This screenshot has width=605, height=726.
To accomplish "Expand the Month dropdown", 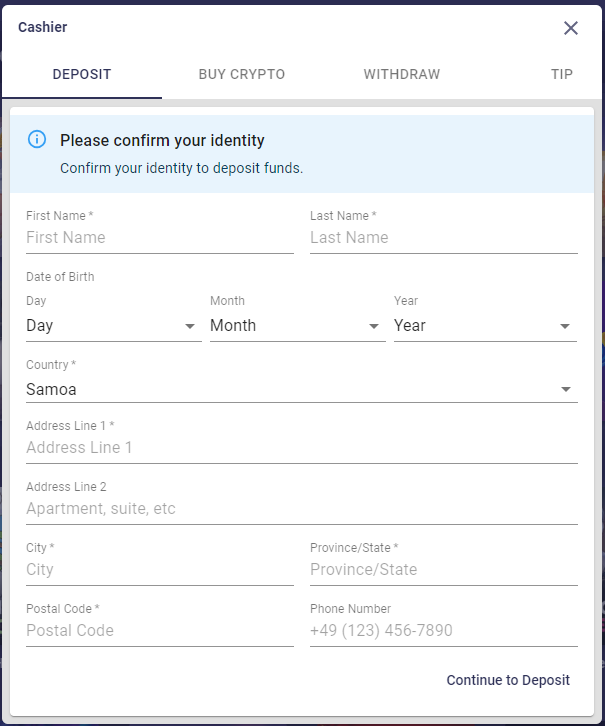I will pyautogui.click(x=298, y=325).
